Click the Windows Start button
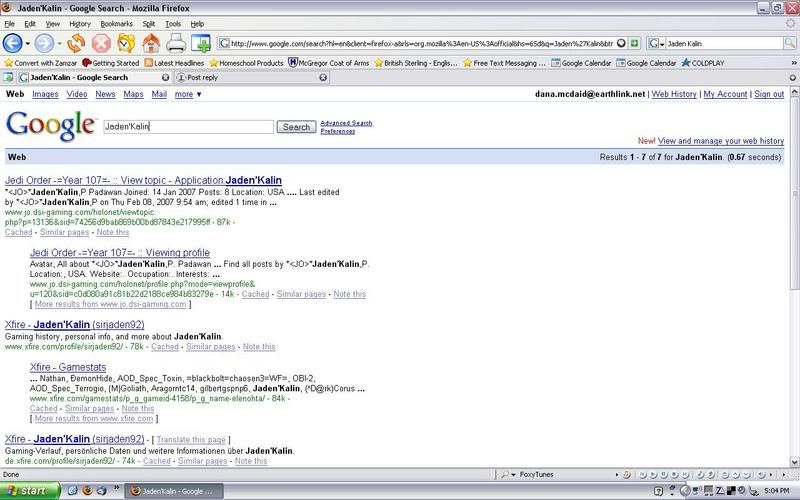 click(29, 491)
